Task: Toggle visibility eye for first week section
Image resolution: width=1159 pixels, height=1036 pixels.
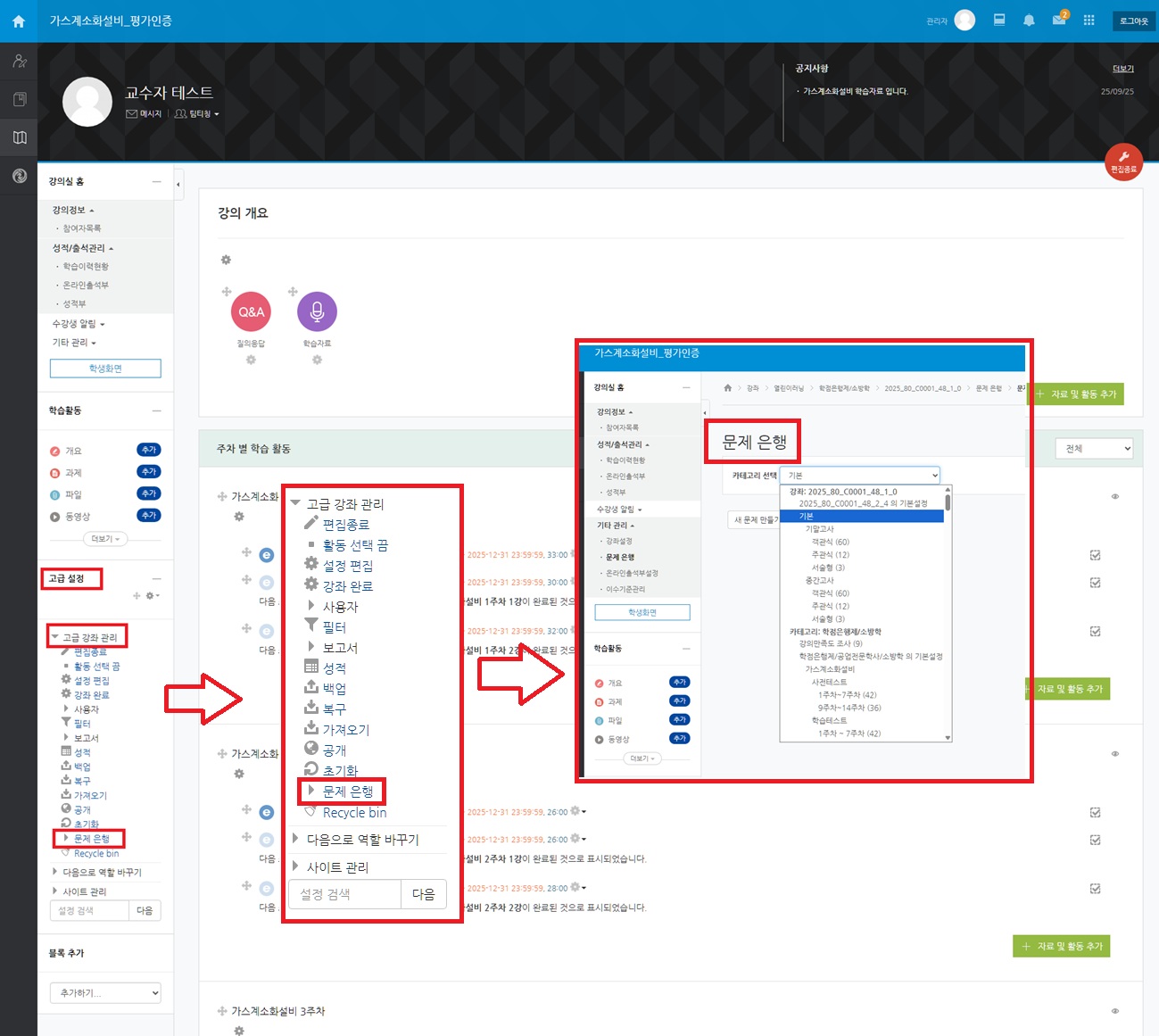Action: (1114, 496)
